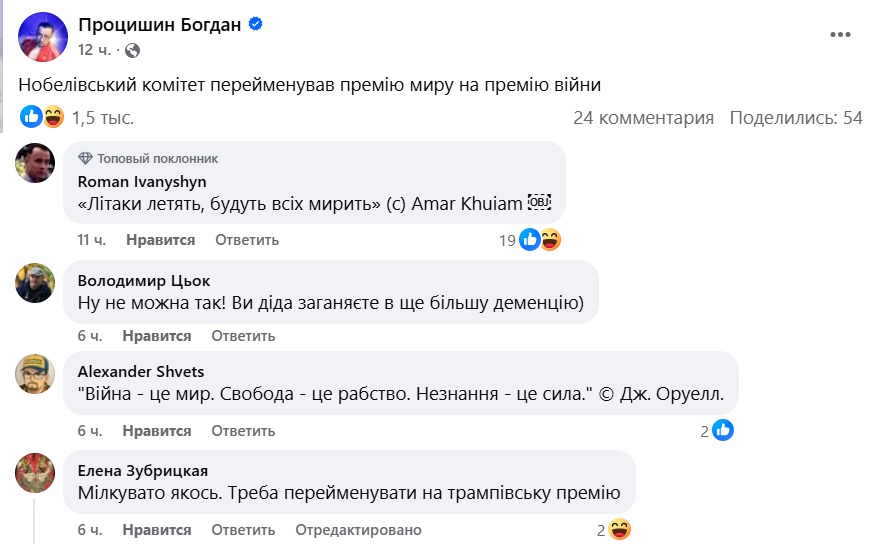Viewport: 871px width, 544px height.
Task: Open Володимир Цьок's profile name link
Action: click(x=144, y=280)
